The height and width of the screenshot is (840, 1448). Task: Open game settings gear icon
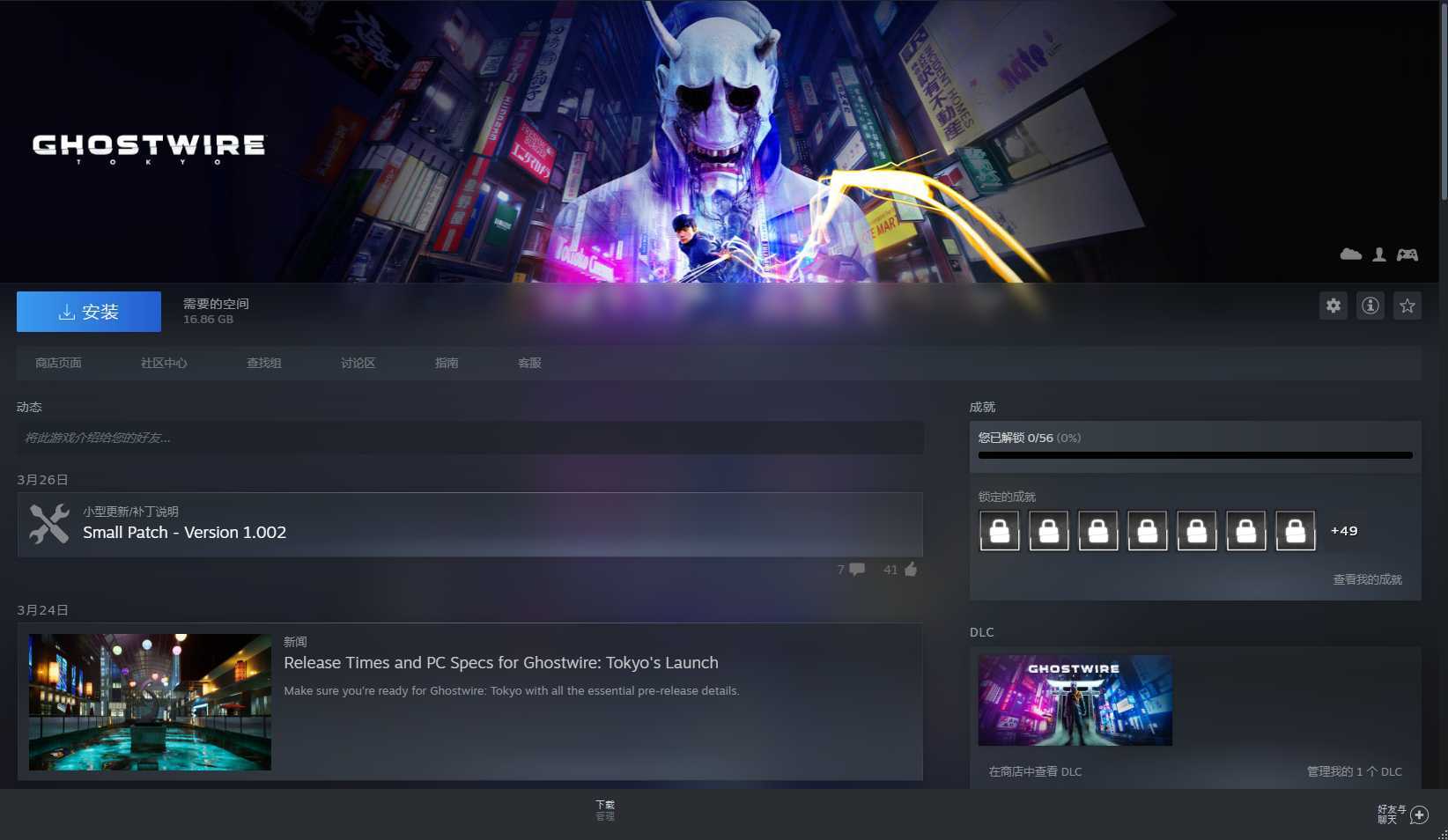click(1333, 306)
